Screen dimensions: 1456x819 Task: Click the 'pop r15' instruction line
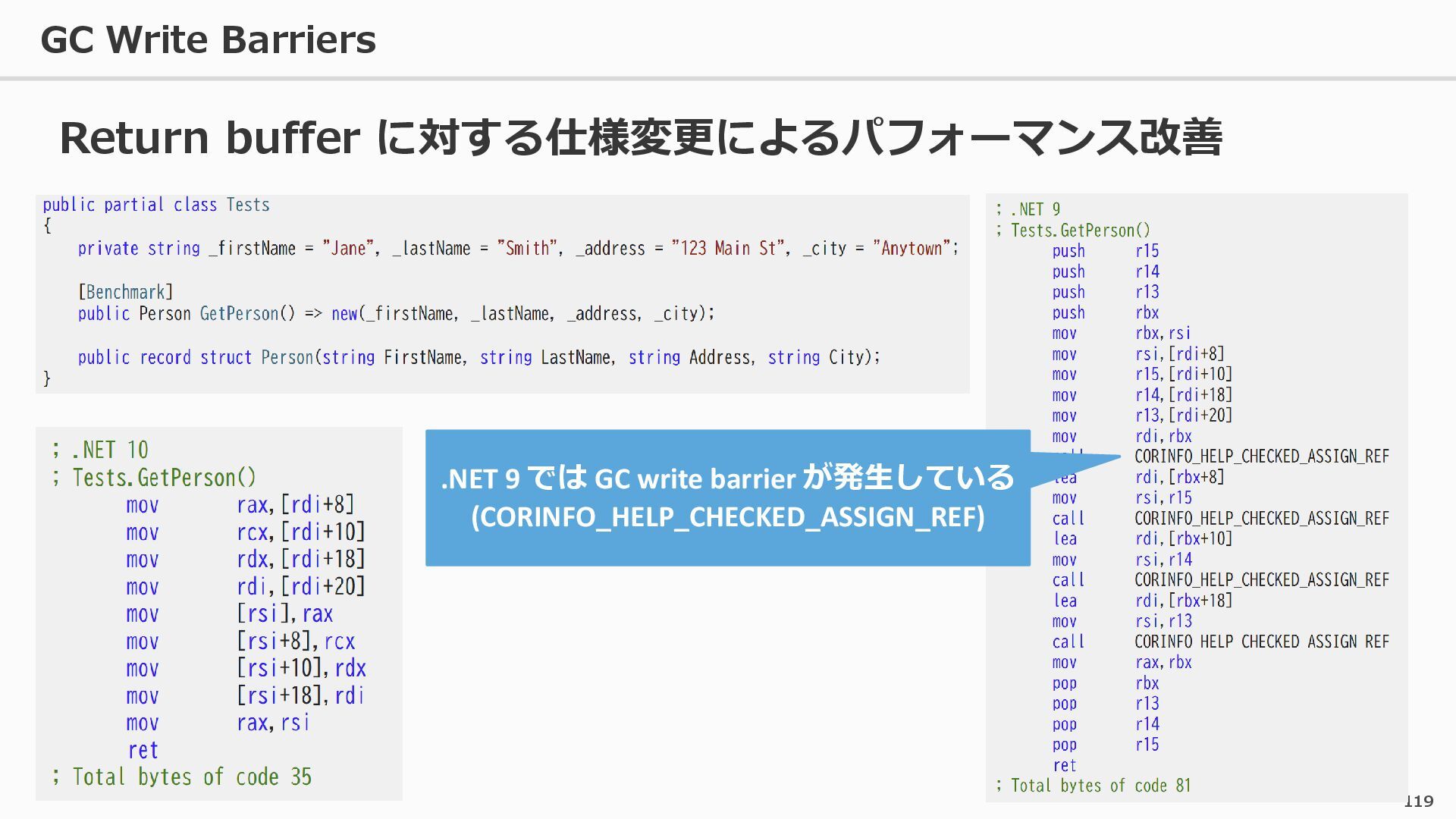1105,745
